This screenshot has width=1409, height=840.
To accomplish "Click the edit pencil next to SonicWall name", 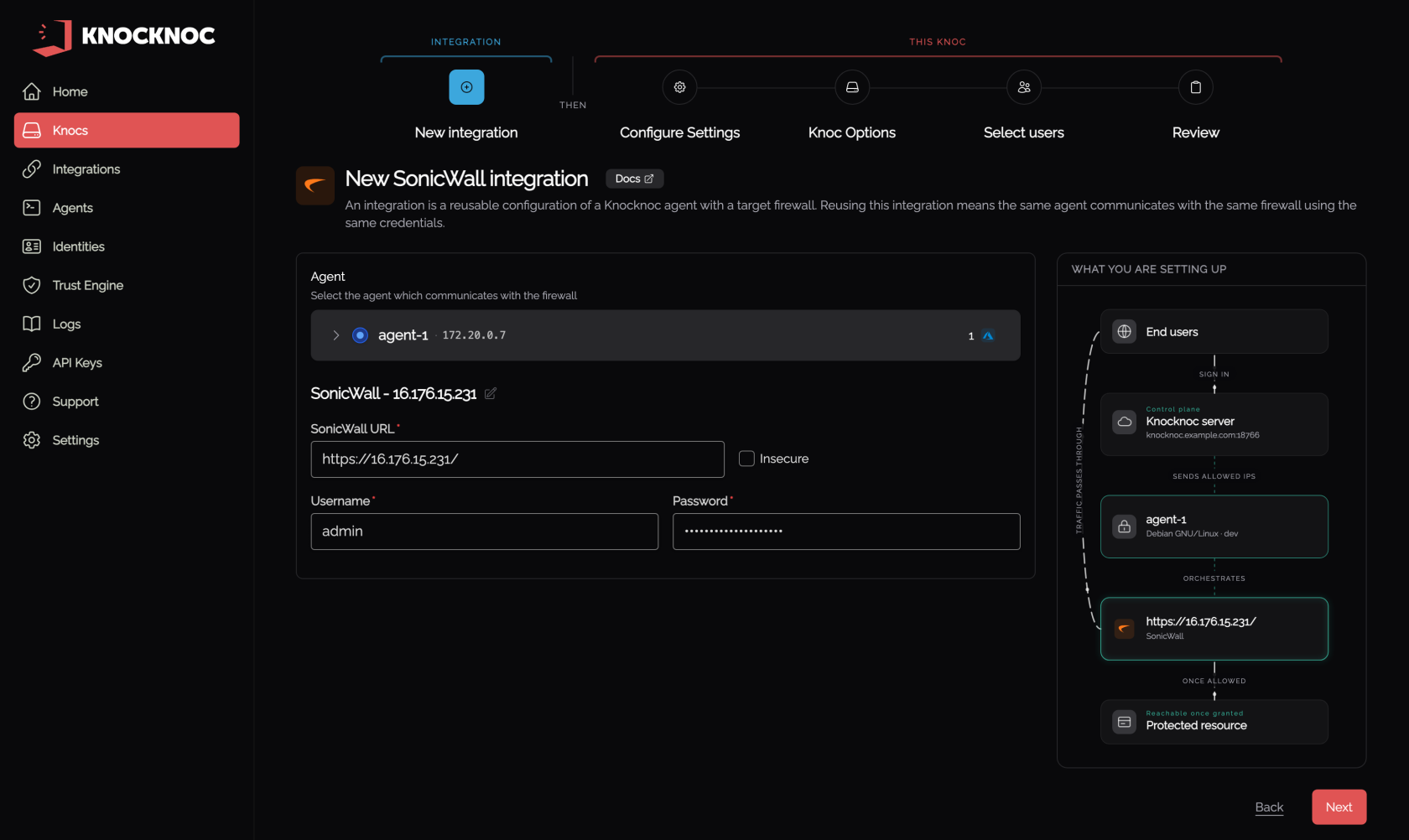I will coord(491,393).
